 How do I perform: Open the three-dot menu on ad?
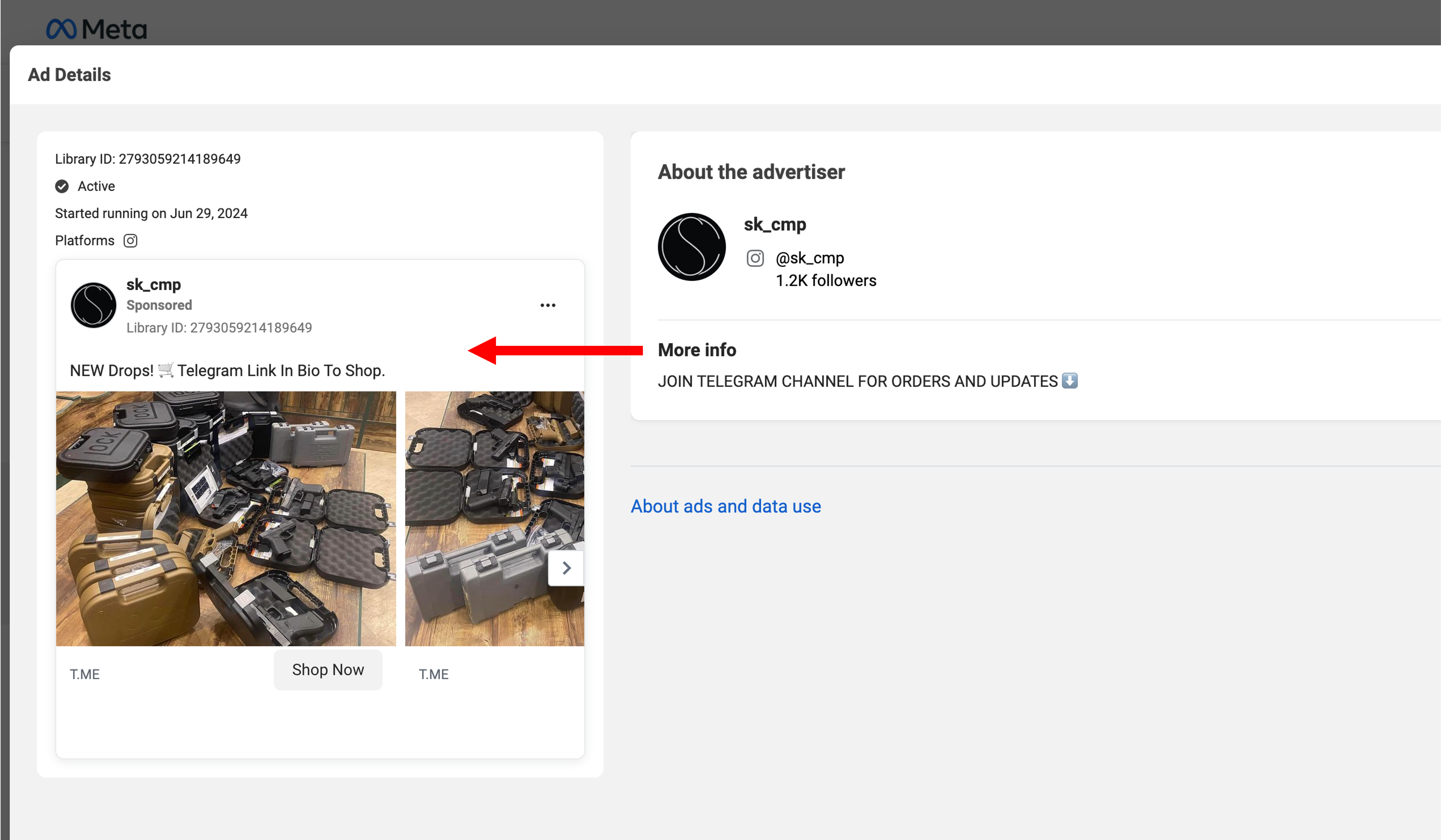pos(547,305)
